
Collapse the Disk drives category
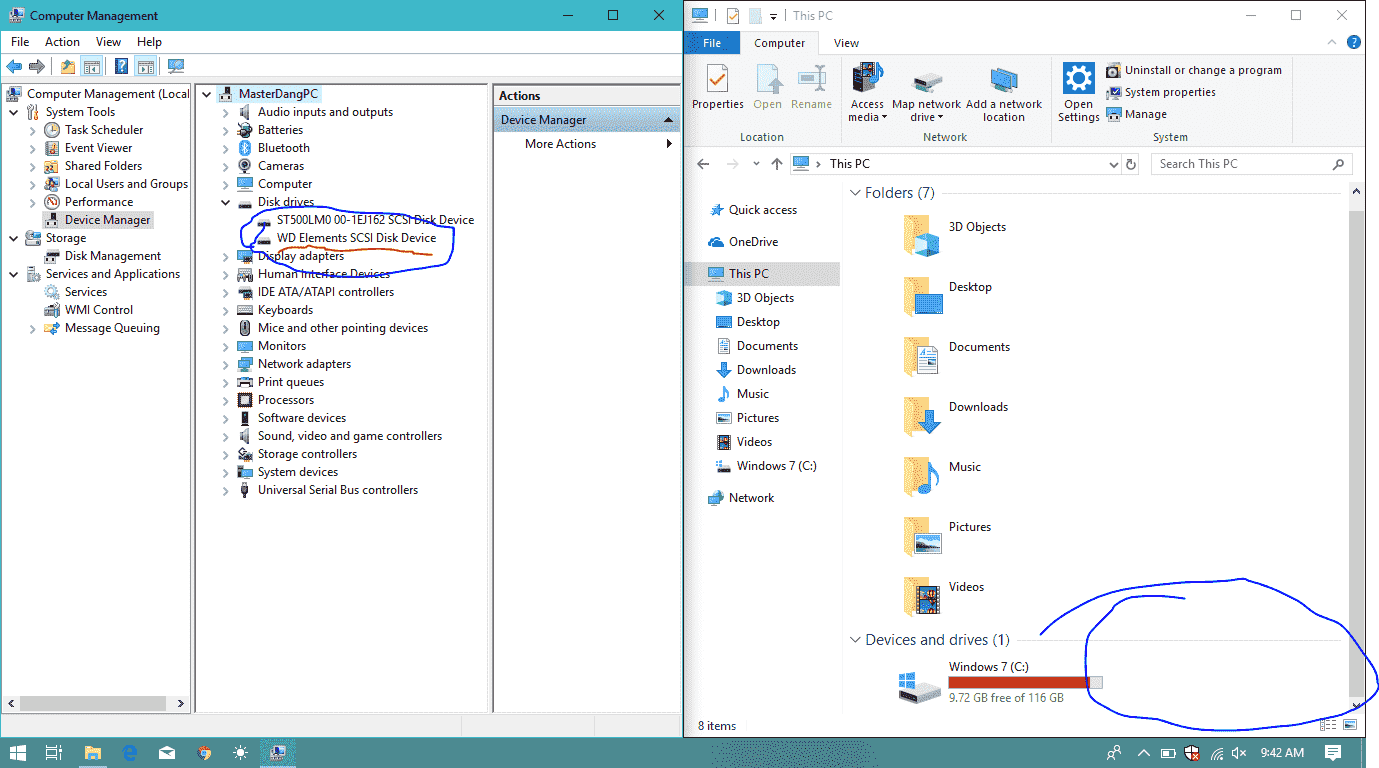pyautogui.click(x=226, y=202)
